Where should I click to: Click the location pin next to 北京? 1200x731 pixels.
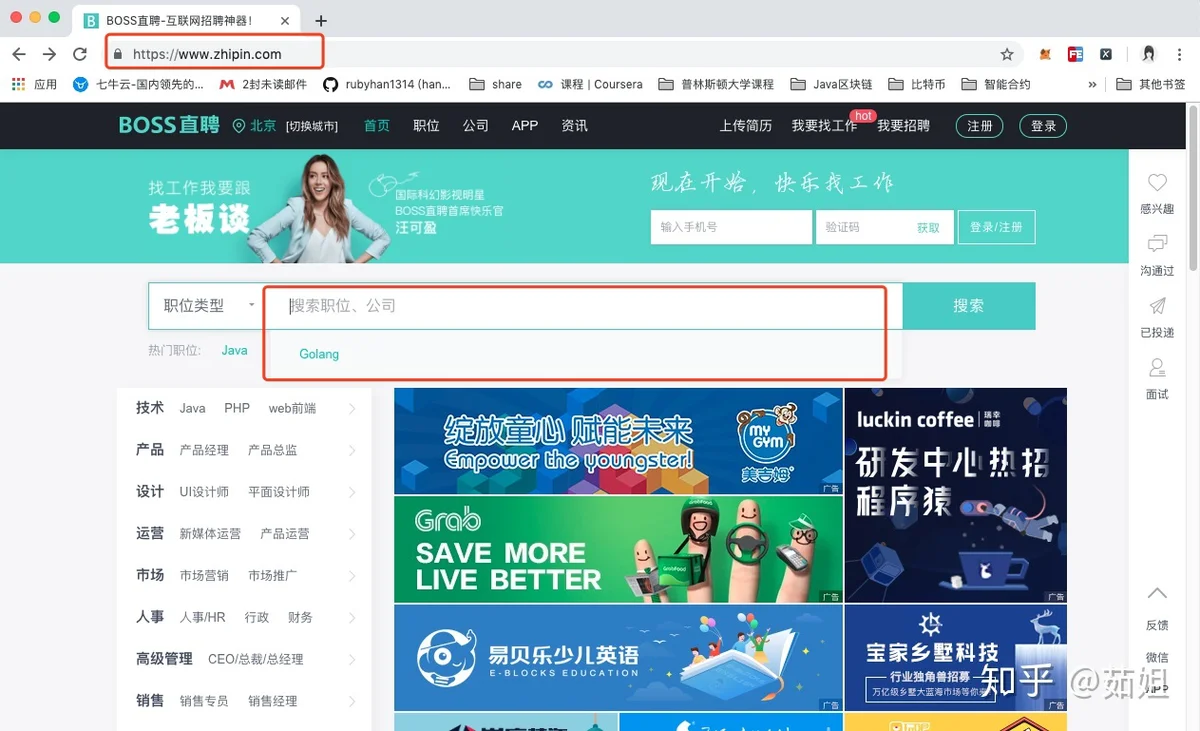[238, 126]
